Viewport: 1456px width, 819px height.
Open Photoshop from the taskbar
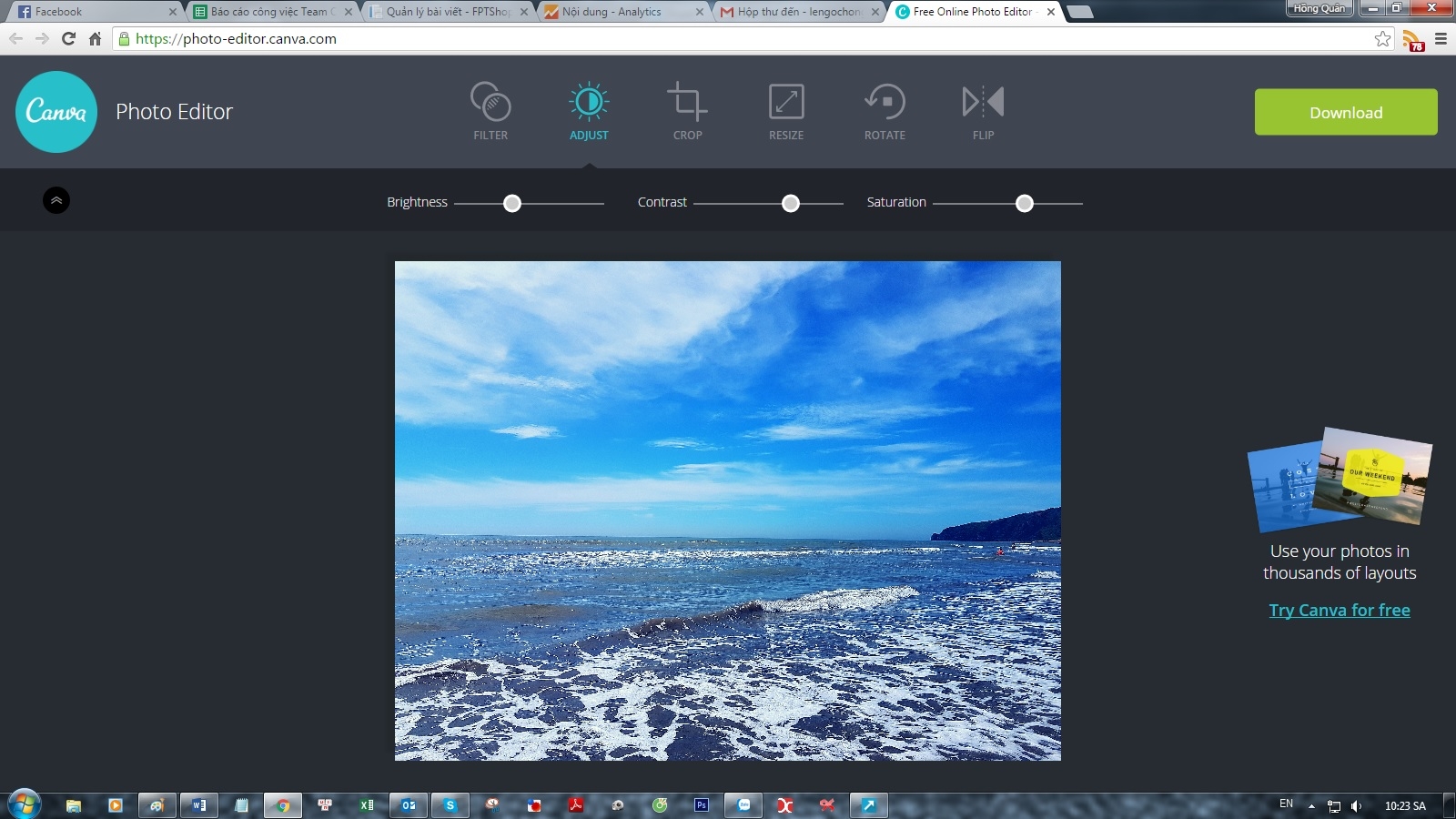702,805
